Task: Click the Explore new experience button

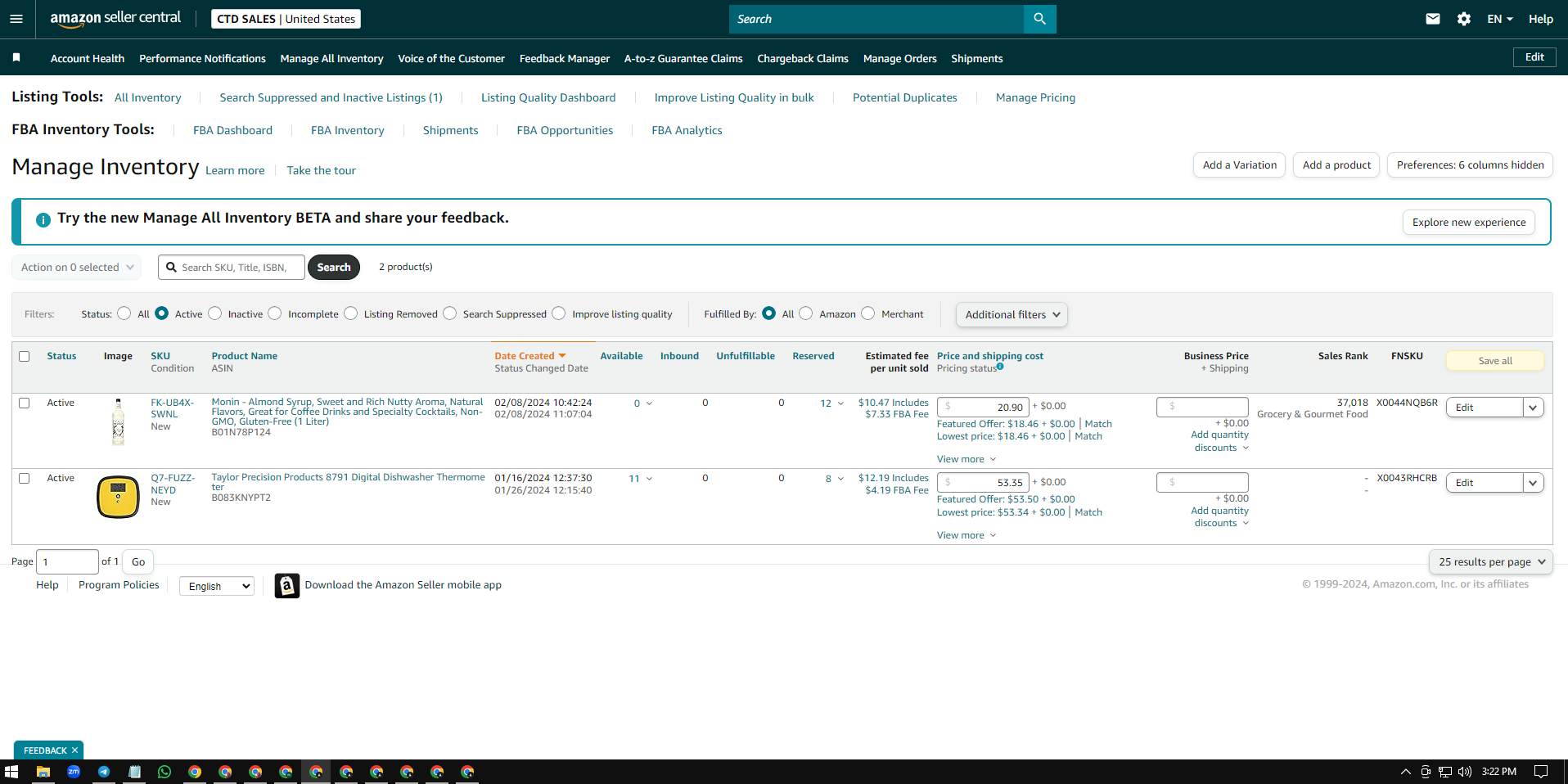Action: 1469,223
